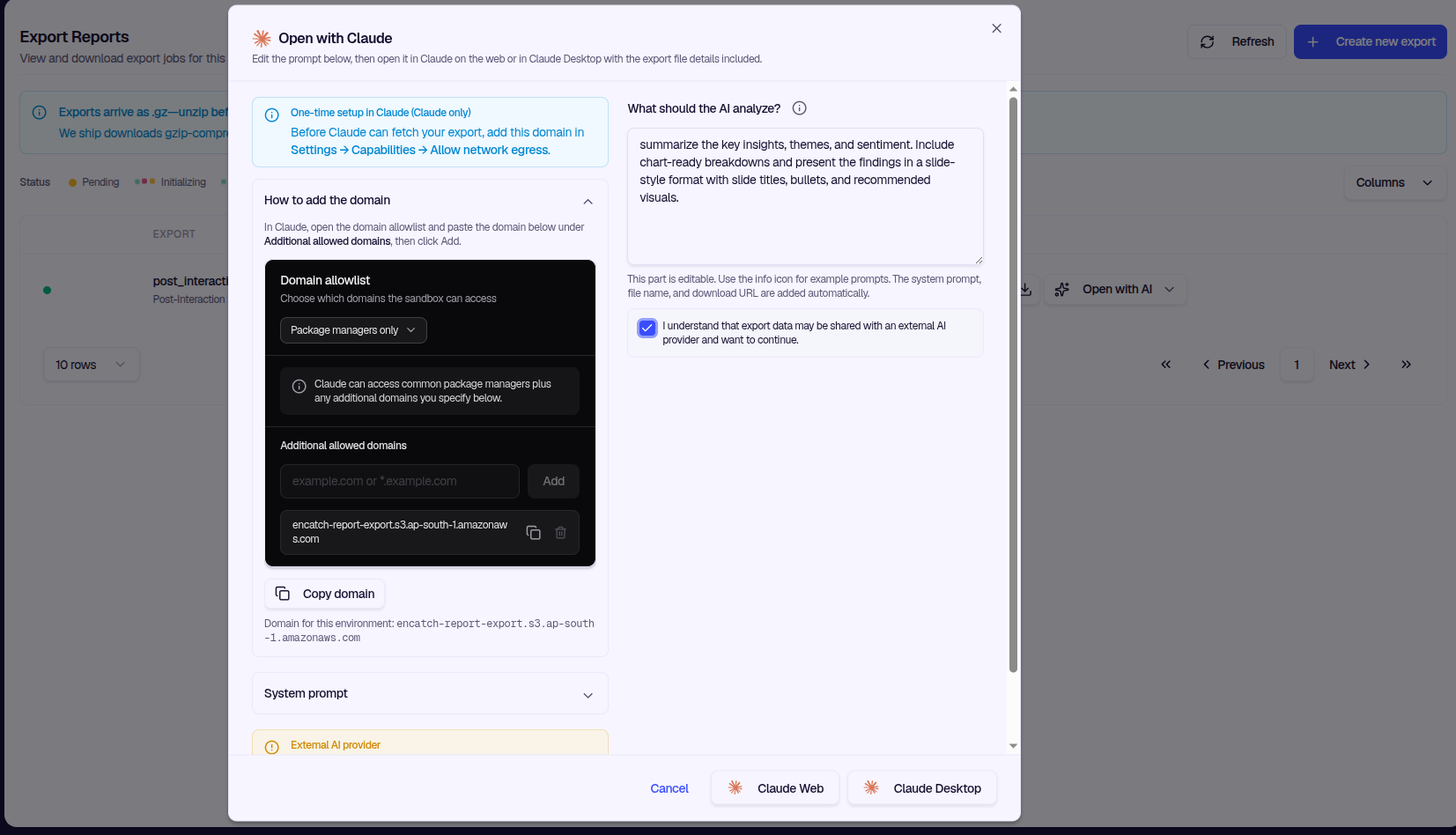Open the Package managers only dropdown
This screenshot has width=1456, height=835.
pyautogui.click(x=353, y=330)
